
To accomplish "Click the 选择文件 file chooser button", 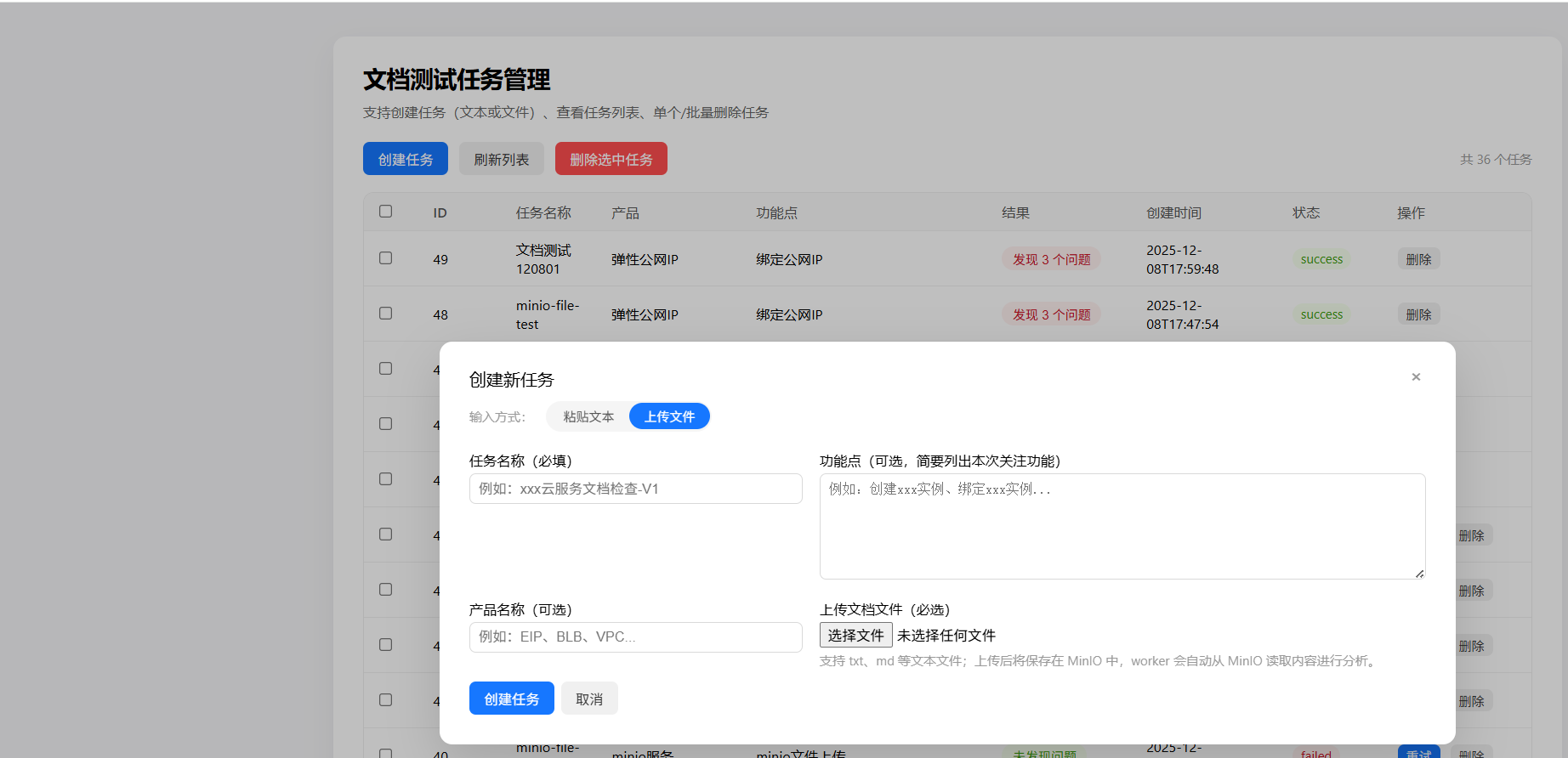I will tap(855, 635).
